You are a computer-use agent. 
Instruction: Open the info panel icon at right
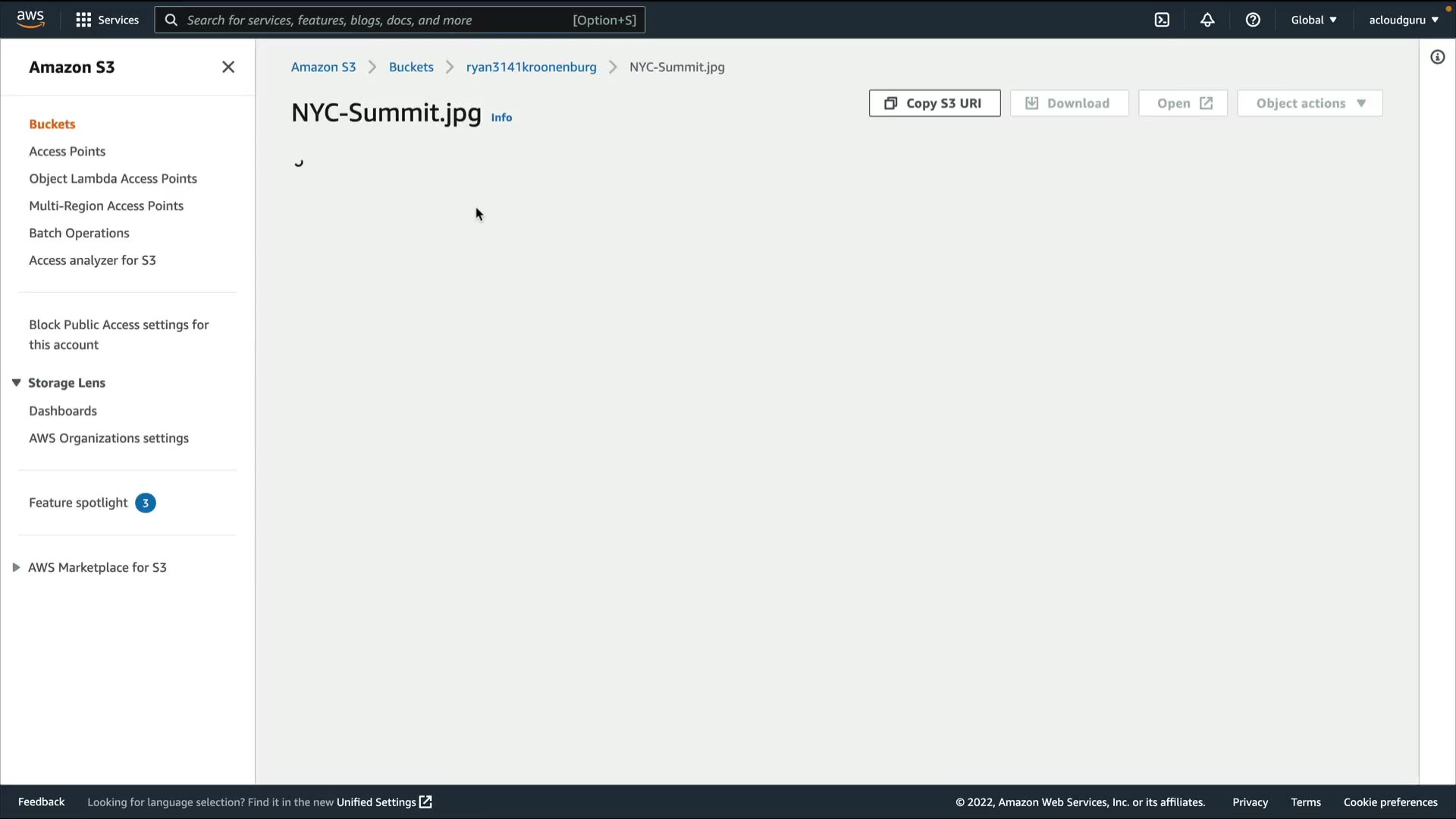click(x=1437, y=58)
